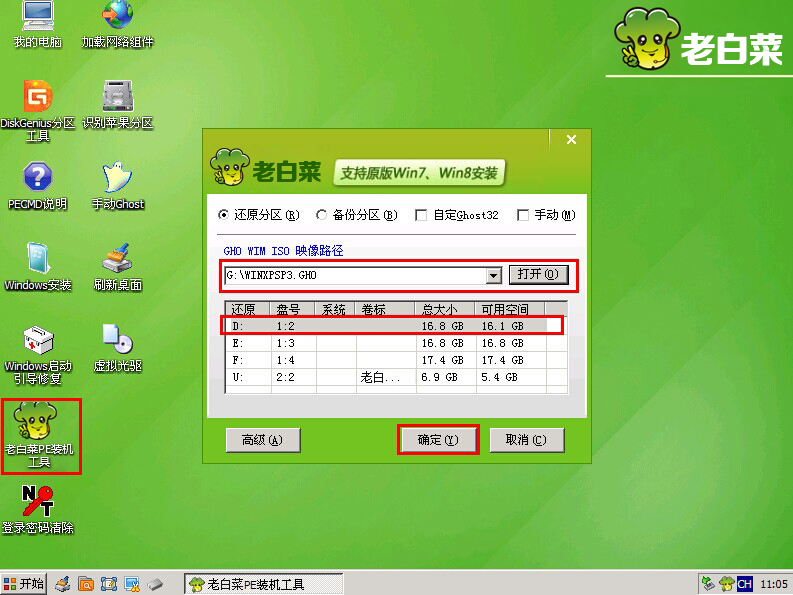Click the 老白菜 cabbage tray icon
Viewport: 793px width, 595px height.
pos(727,584)
